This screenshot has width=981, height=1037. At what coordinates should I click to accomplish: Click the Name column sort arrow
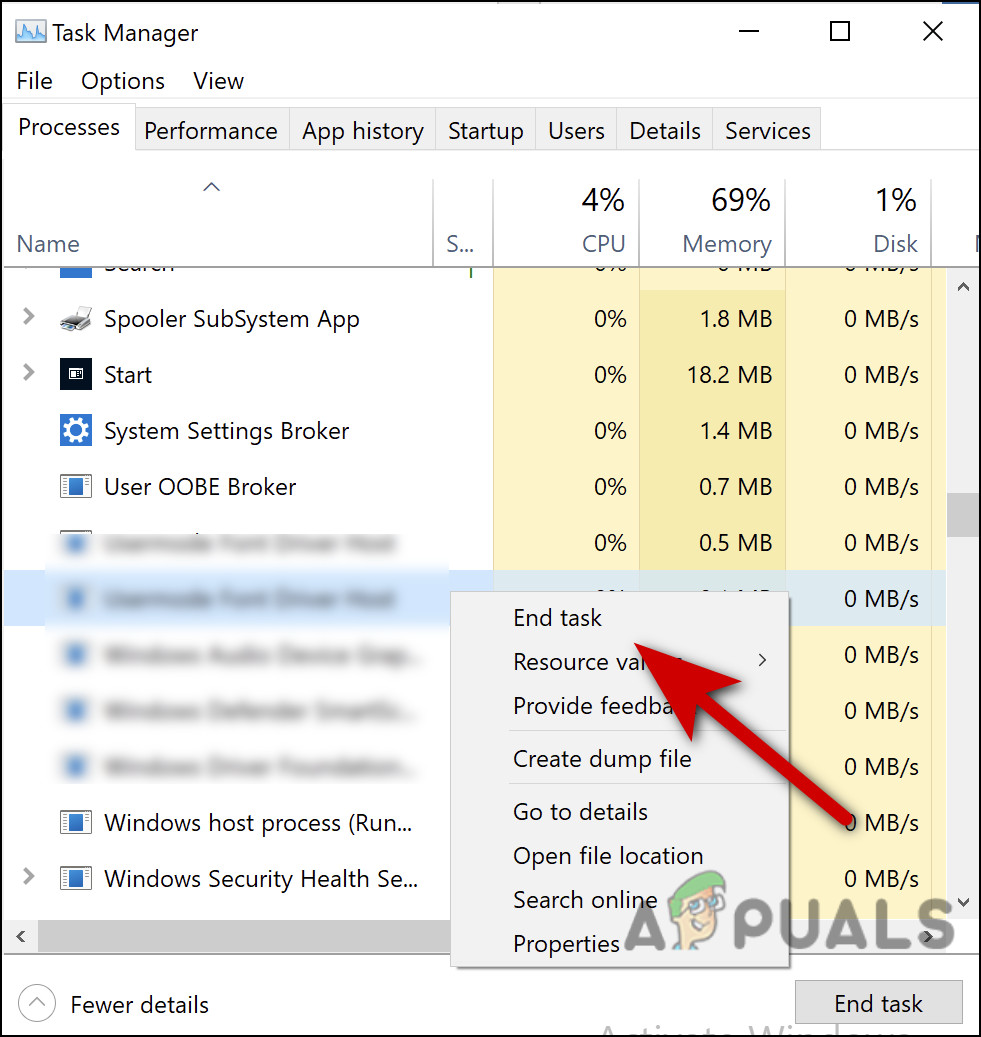[x=211, y=186]
